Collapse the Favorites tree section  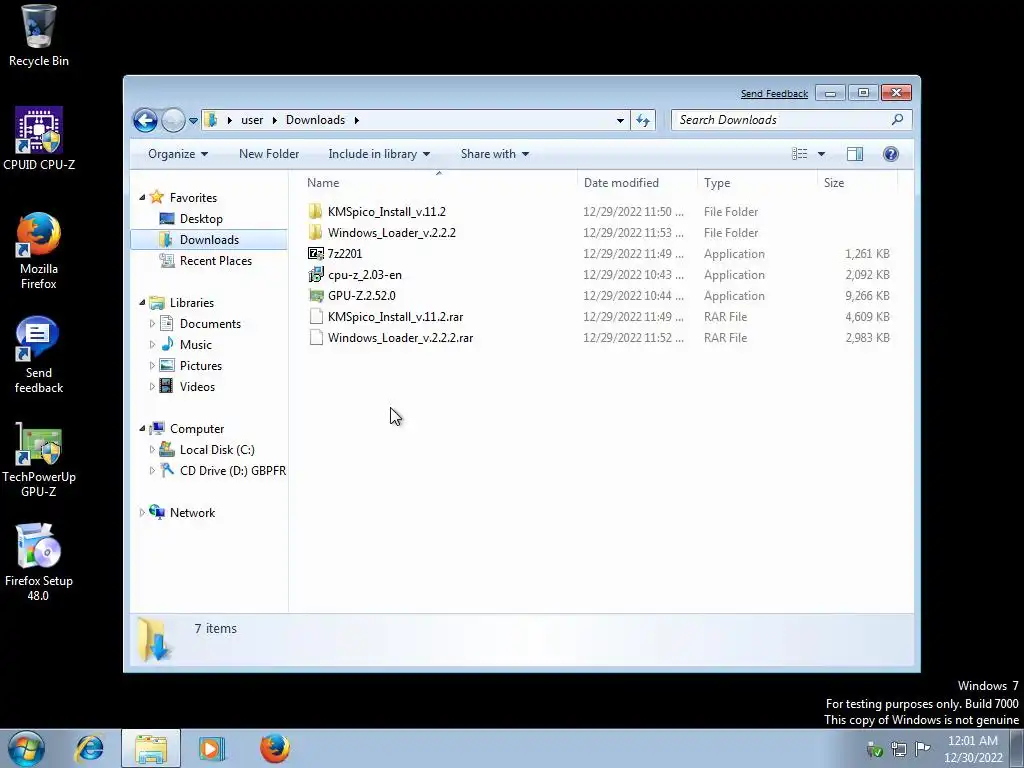pos(142,197)
